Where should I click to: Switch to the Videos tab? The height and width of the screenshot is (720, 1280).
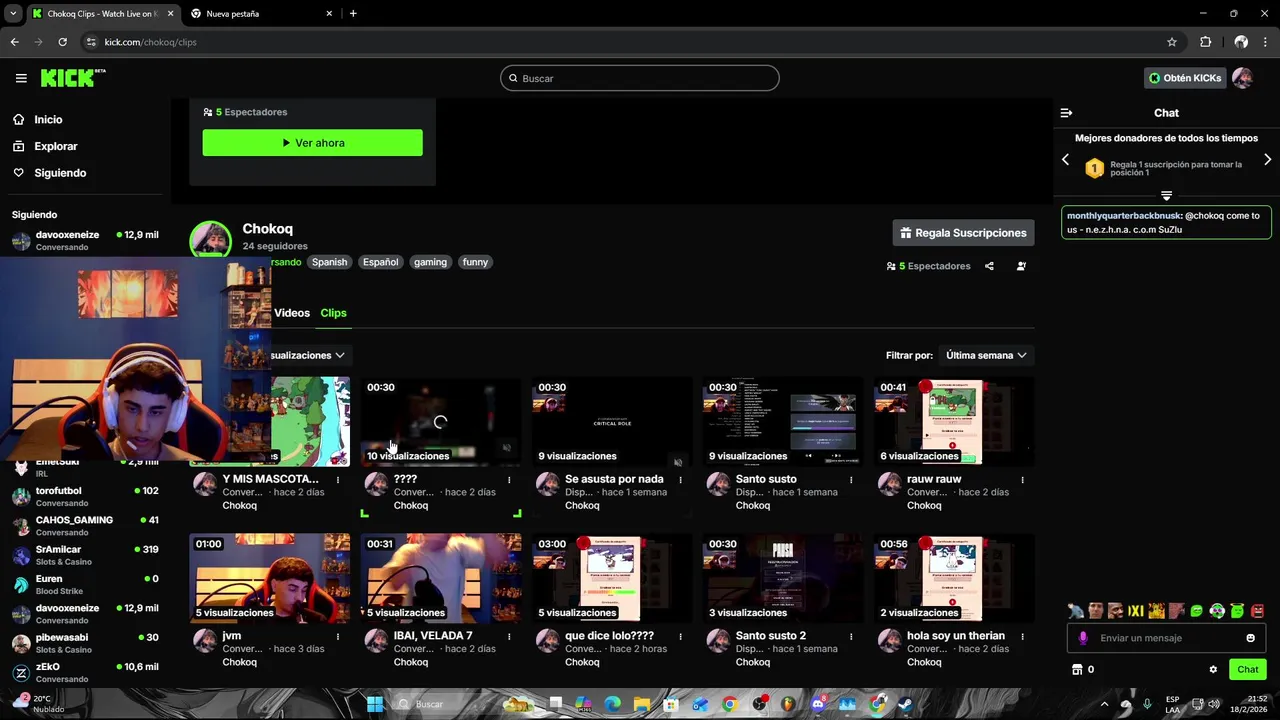pyautogui.click(x=292, y=313)
